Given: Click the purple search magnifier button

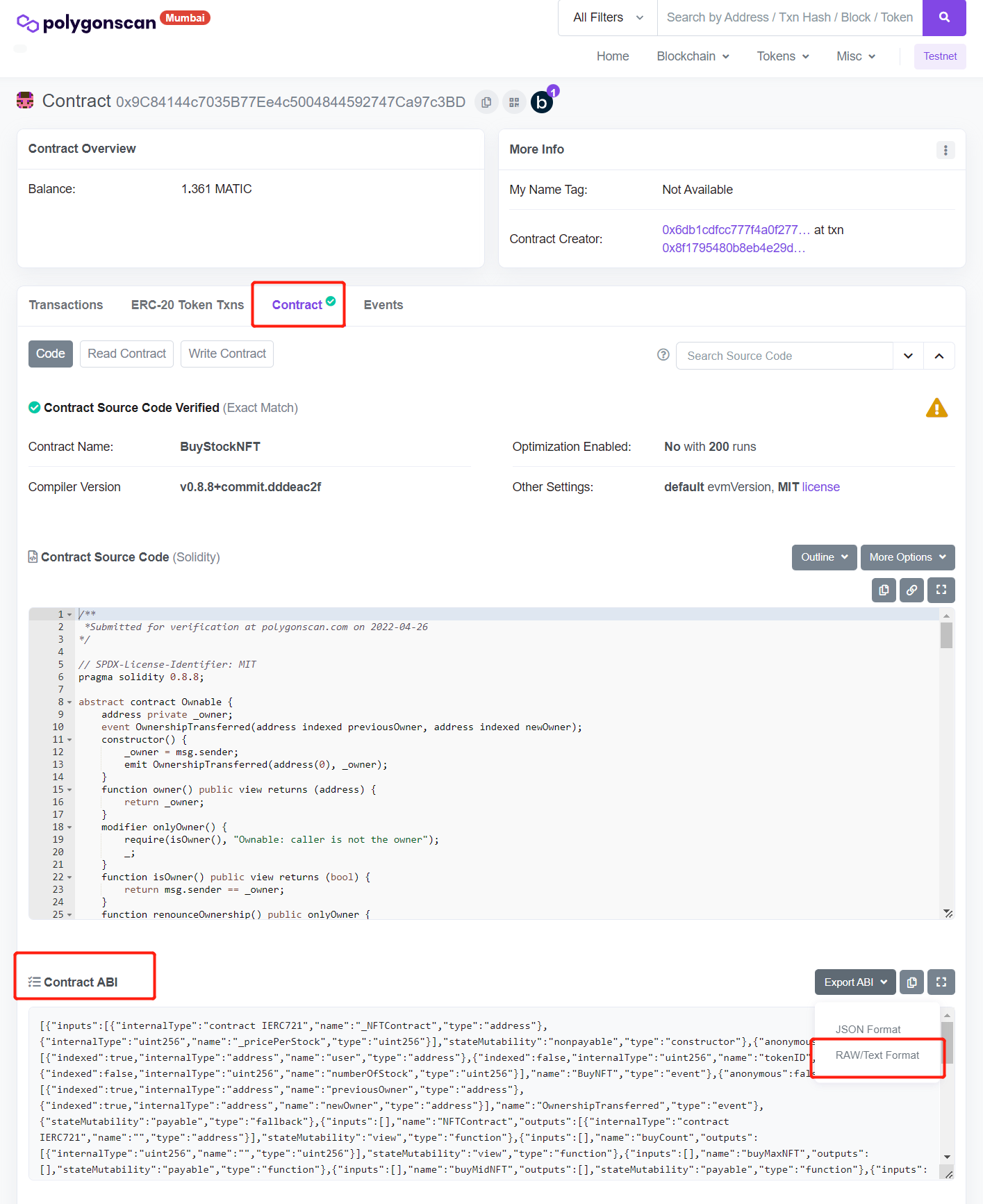Looking at the screenshot, I should tap(944, 17).
